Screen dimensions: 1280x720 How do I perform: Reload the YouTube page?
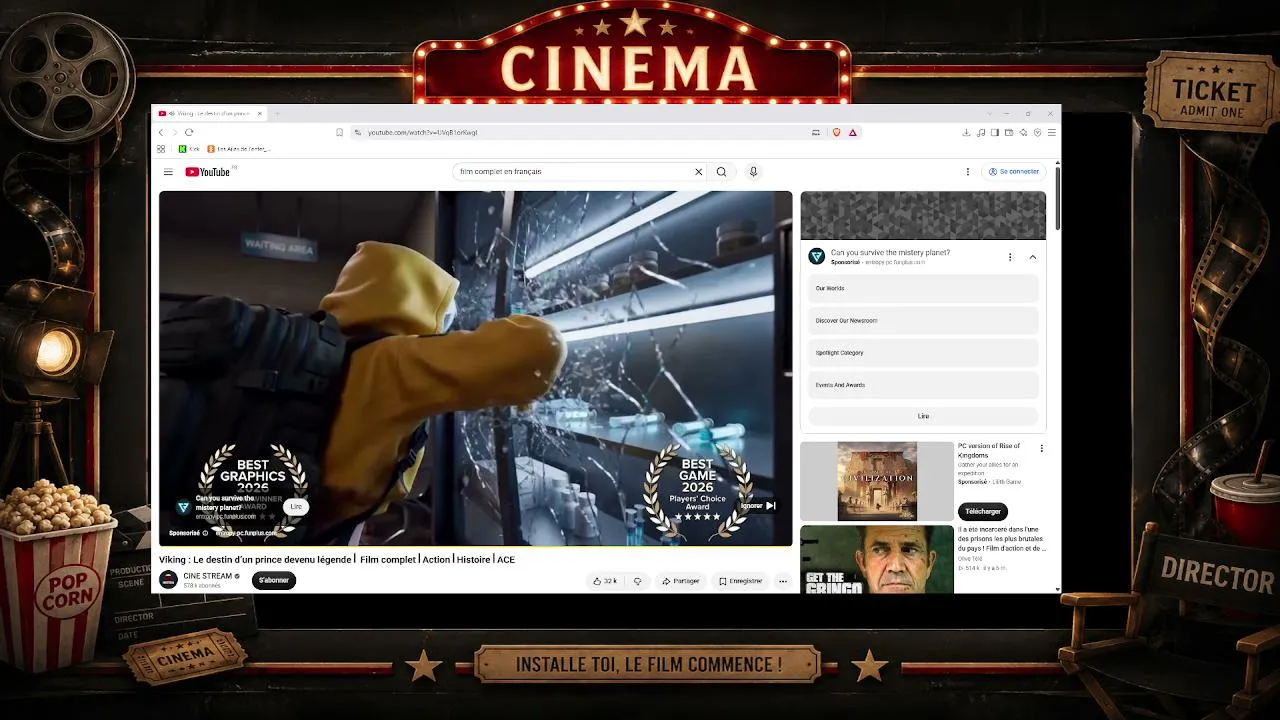coord(189,132)
